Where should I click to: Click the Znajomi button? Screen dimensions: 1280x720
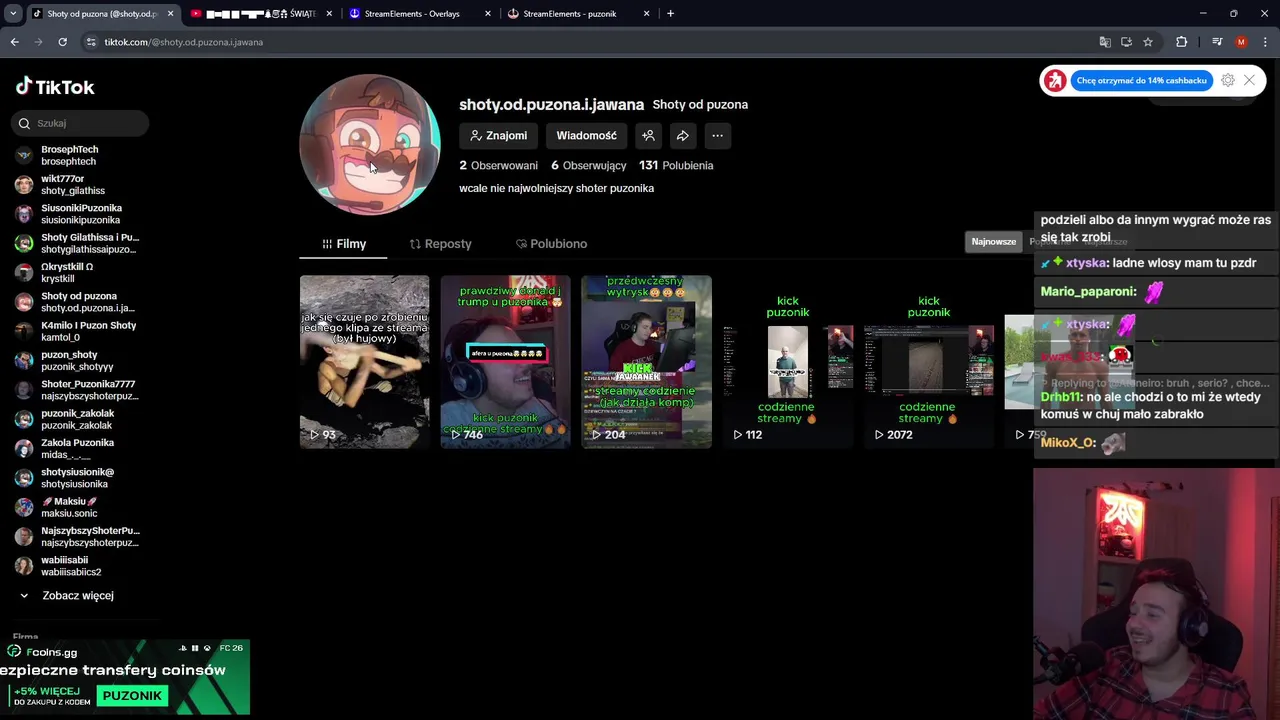point(499,136)
